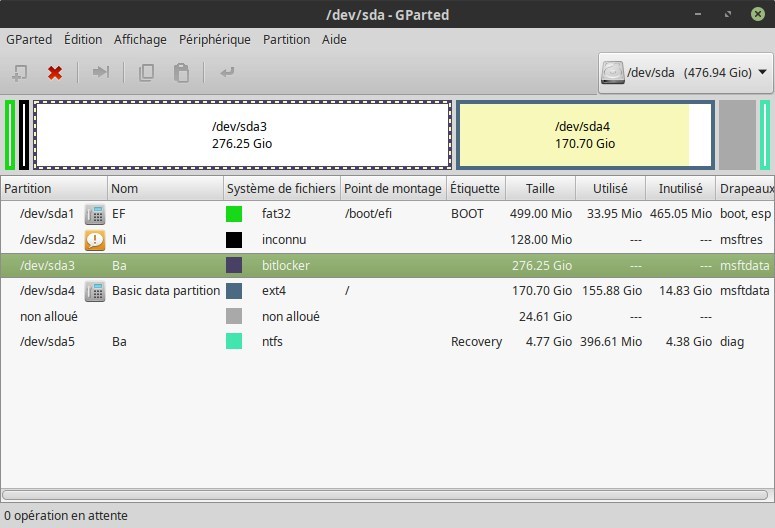The image size is (775, 528).
Task: Click the Resize/Move partition toolbar icon
Action: (x=101, y=72)
